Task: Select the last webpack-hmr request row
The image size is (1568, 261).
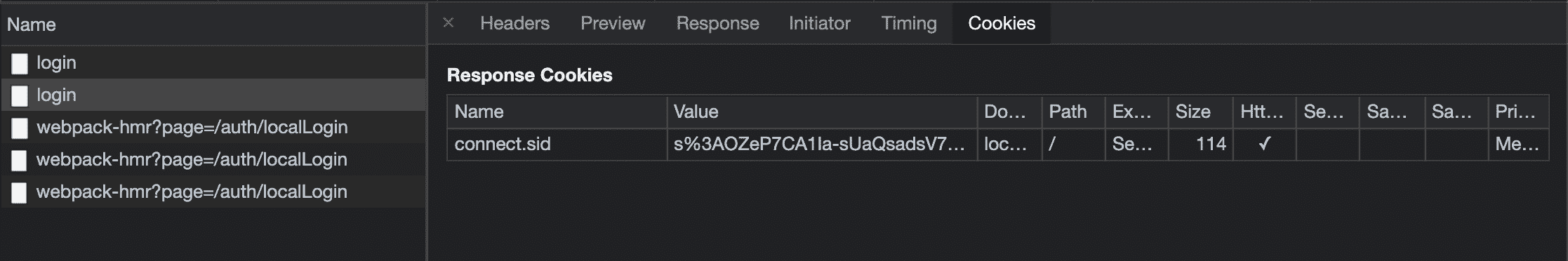Action: (x=213, y=192)
